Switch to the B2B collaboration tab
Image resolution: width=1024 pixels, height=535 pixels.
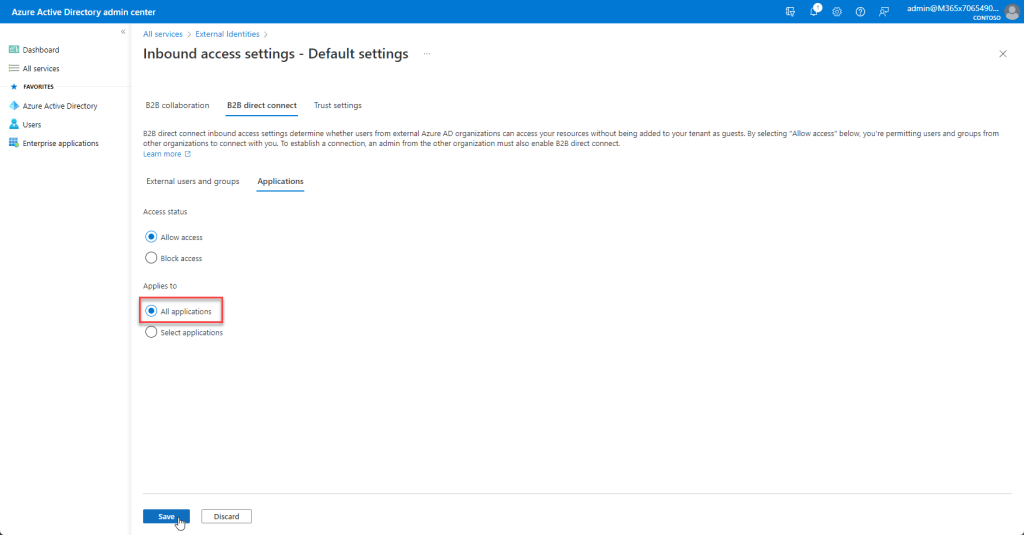(177, 105)
